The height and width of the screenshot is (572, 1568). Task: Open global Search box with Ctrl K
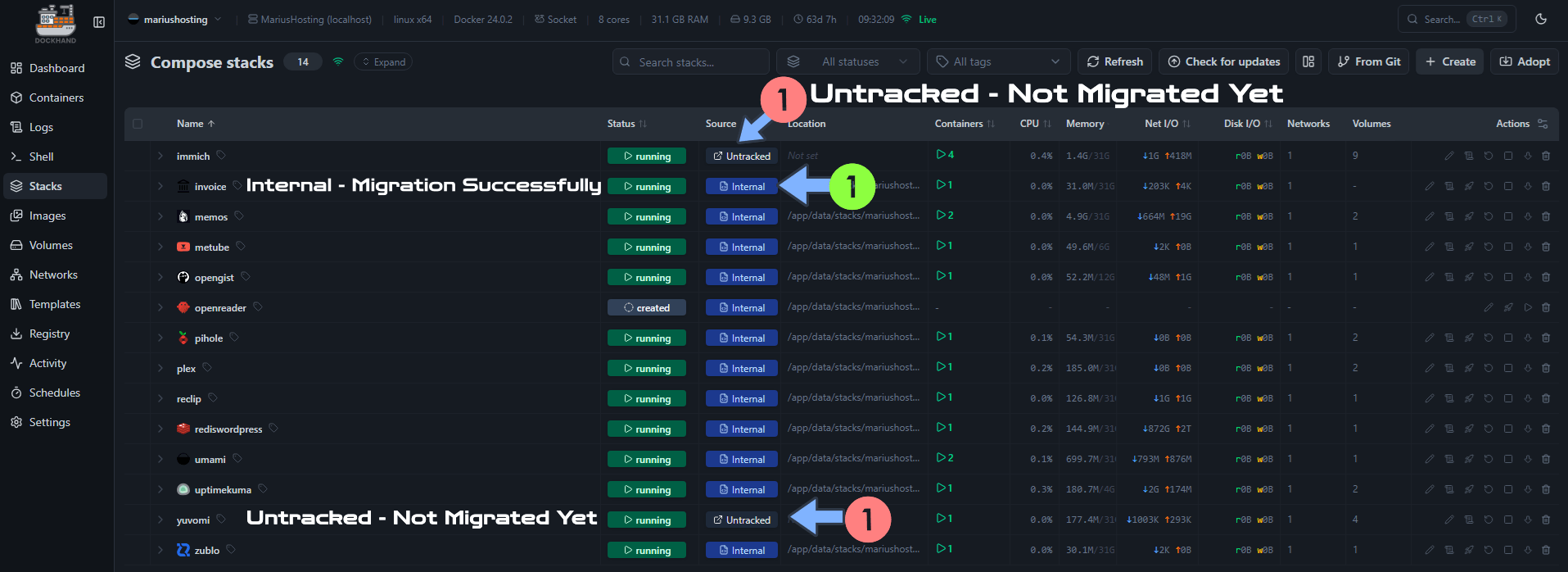[x=1457, y=19]
